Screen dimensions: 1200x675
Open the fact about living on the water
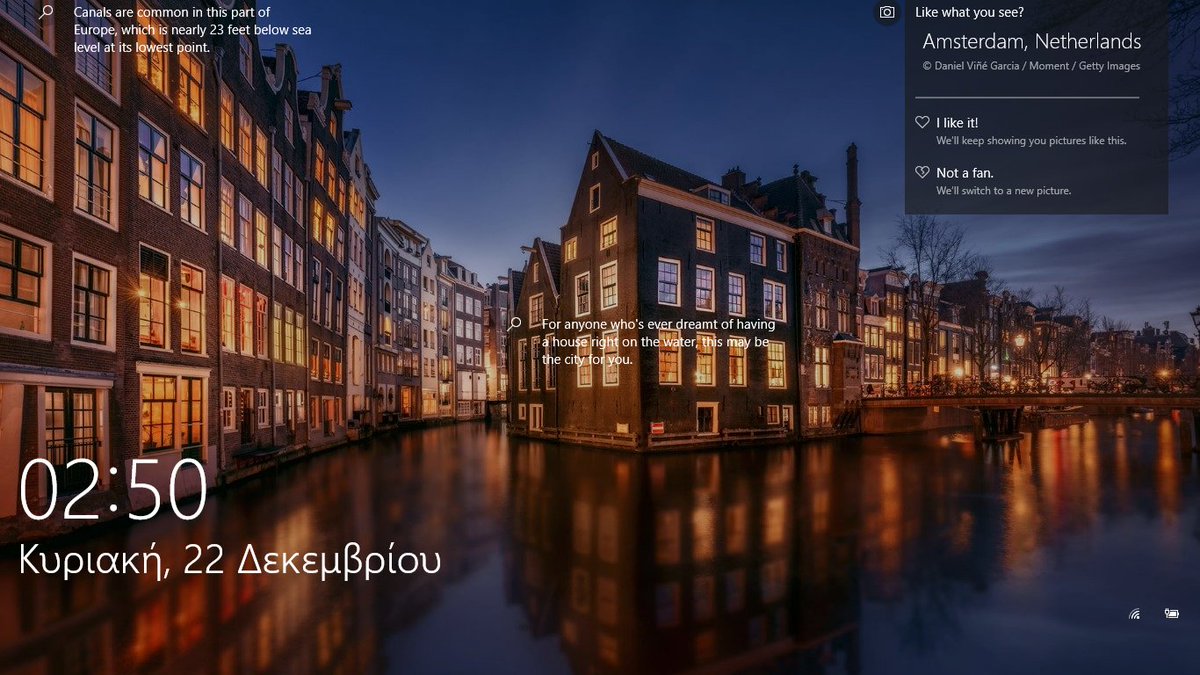click(655, 341)
